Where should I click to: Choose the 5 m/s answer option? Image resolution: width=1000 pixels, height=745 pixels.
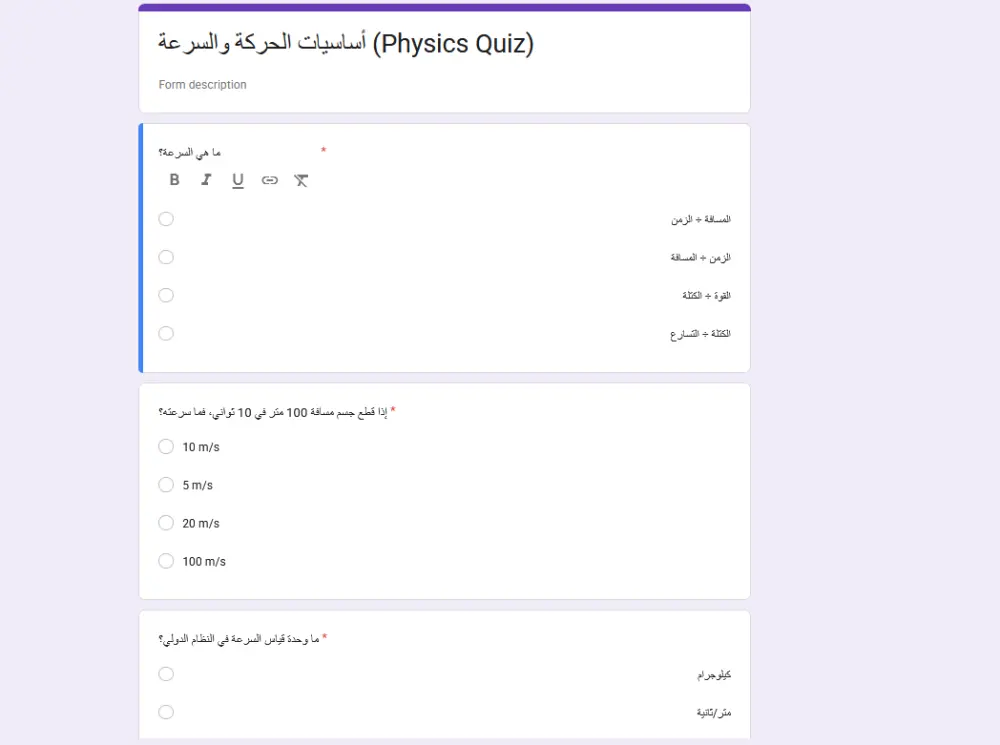(x=166, y=484)
